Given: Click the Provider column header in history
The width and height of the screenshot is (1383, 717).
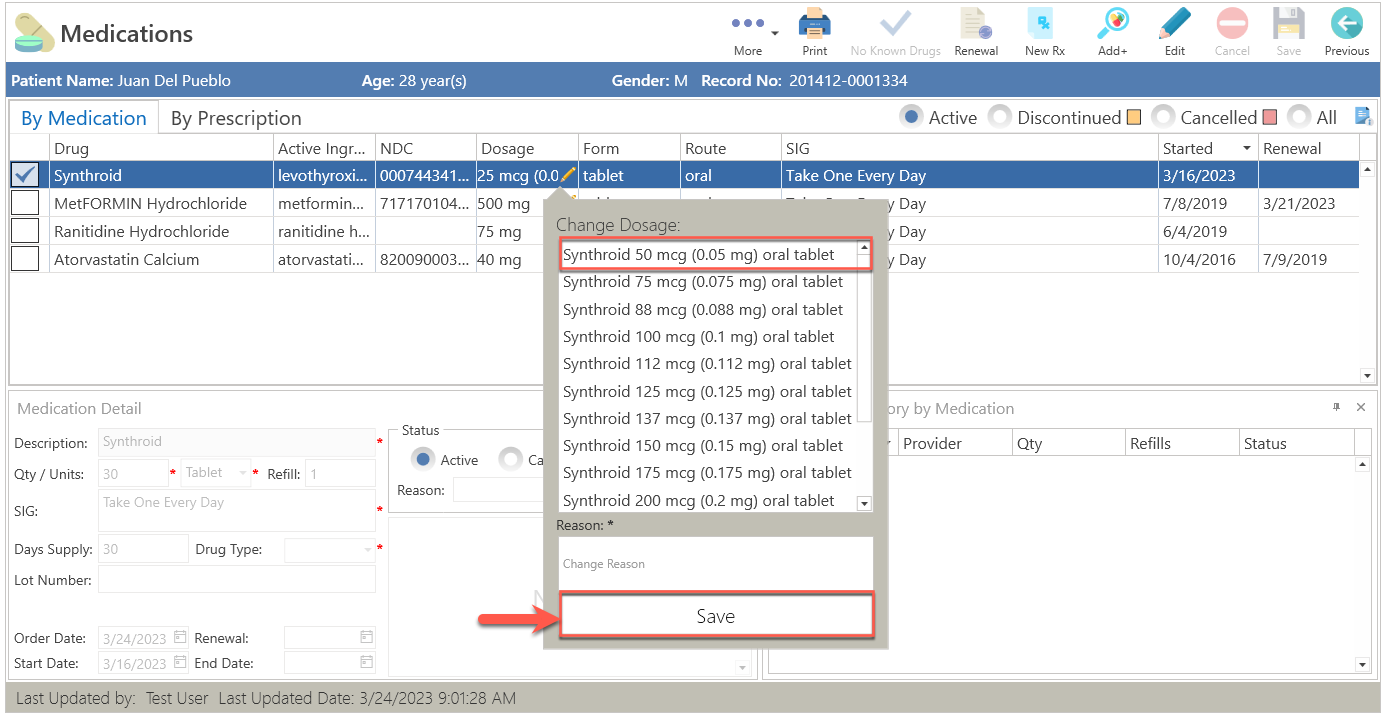Looking at the screenshot, I should pos(953,443).
